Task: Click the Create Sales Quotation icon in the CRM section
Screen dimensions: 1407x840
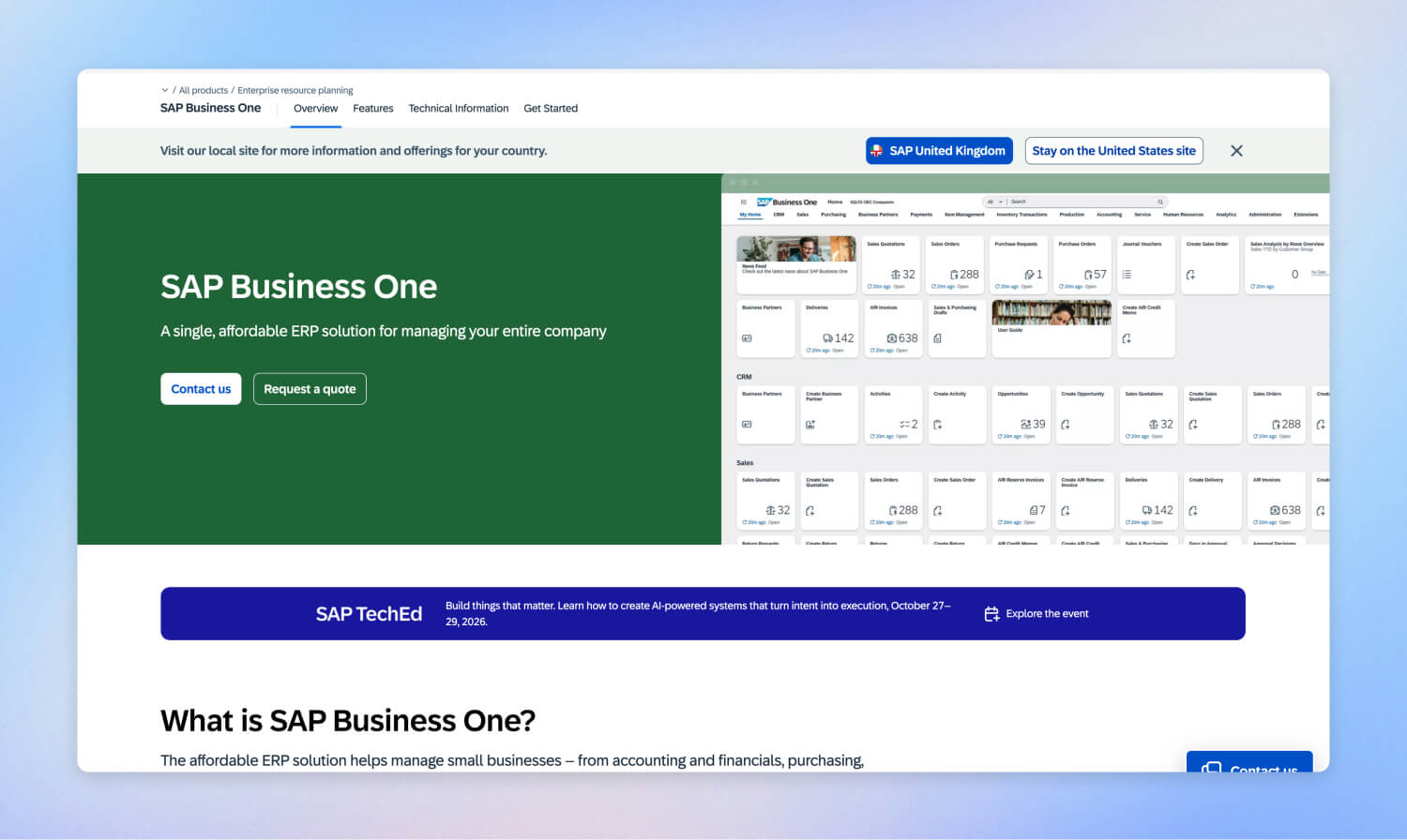Action: coord(1193,425)
